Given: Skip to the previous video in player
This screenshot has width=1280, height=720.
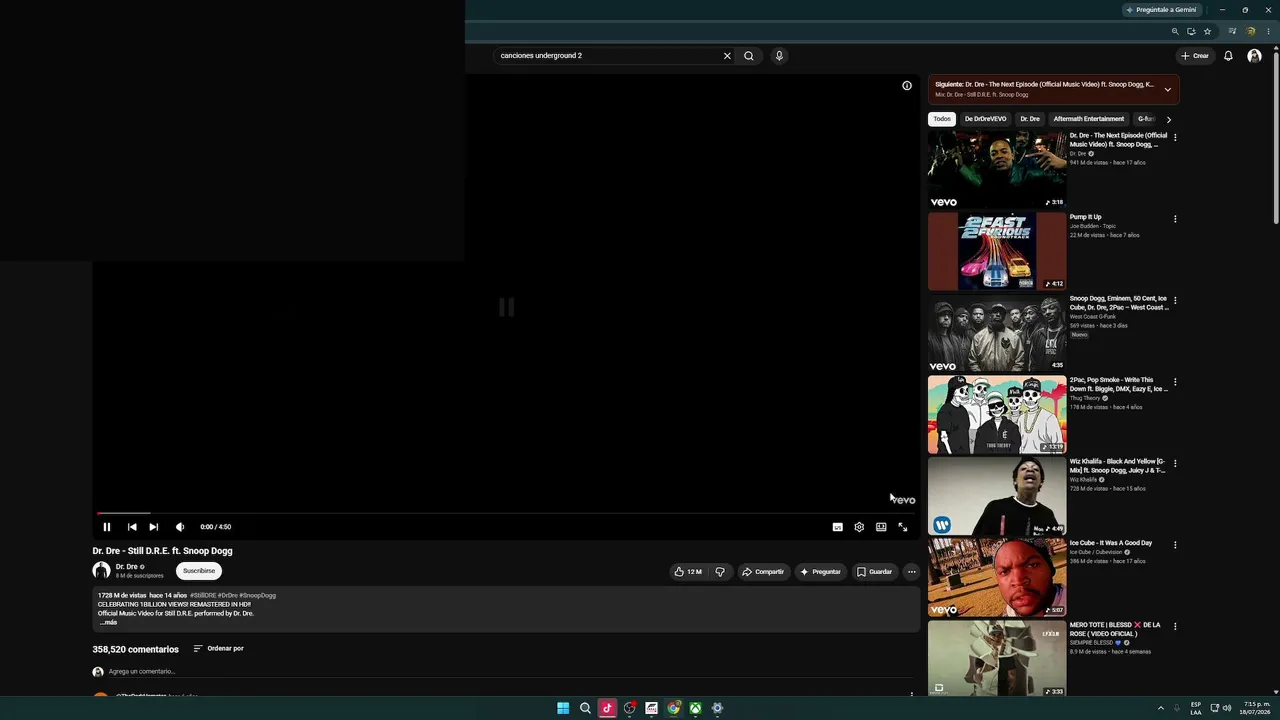Looking at the screenshot, I should tap(132, 527).
